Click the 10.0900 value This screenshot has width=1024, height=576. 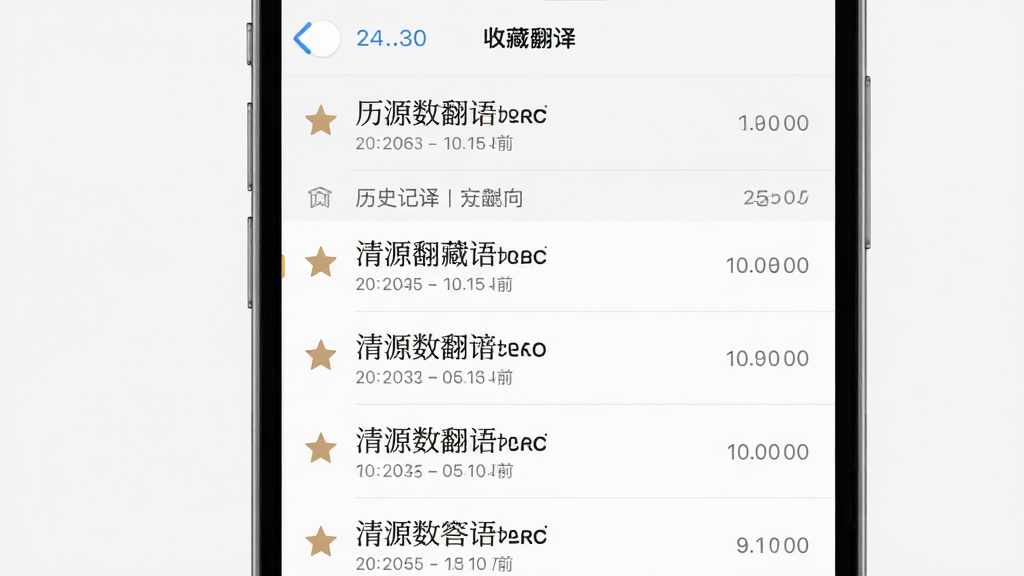767,266
